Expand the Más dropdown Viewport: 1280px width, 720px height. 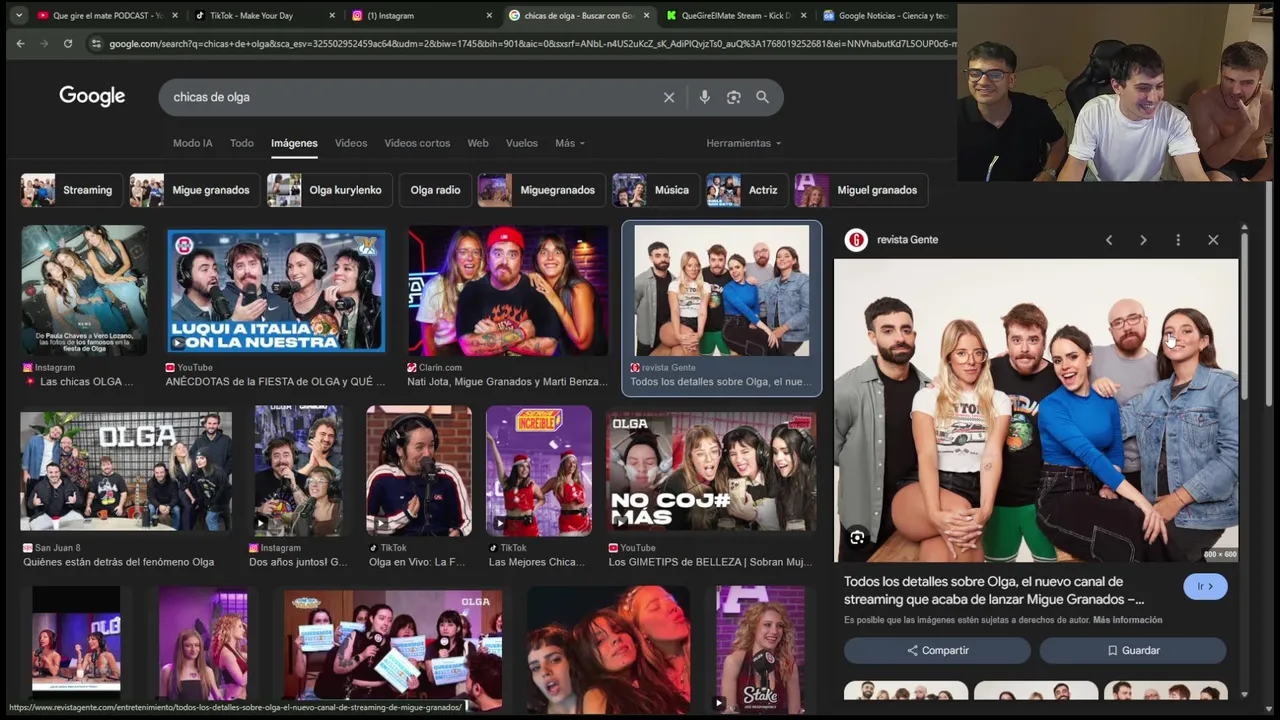pos(570,143)
